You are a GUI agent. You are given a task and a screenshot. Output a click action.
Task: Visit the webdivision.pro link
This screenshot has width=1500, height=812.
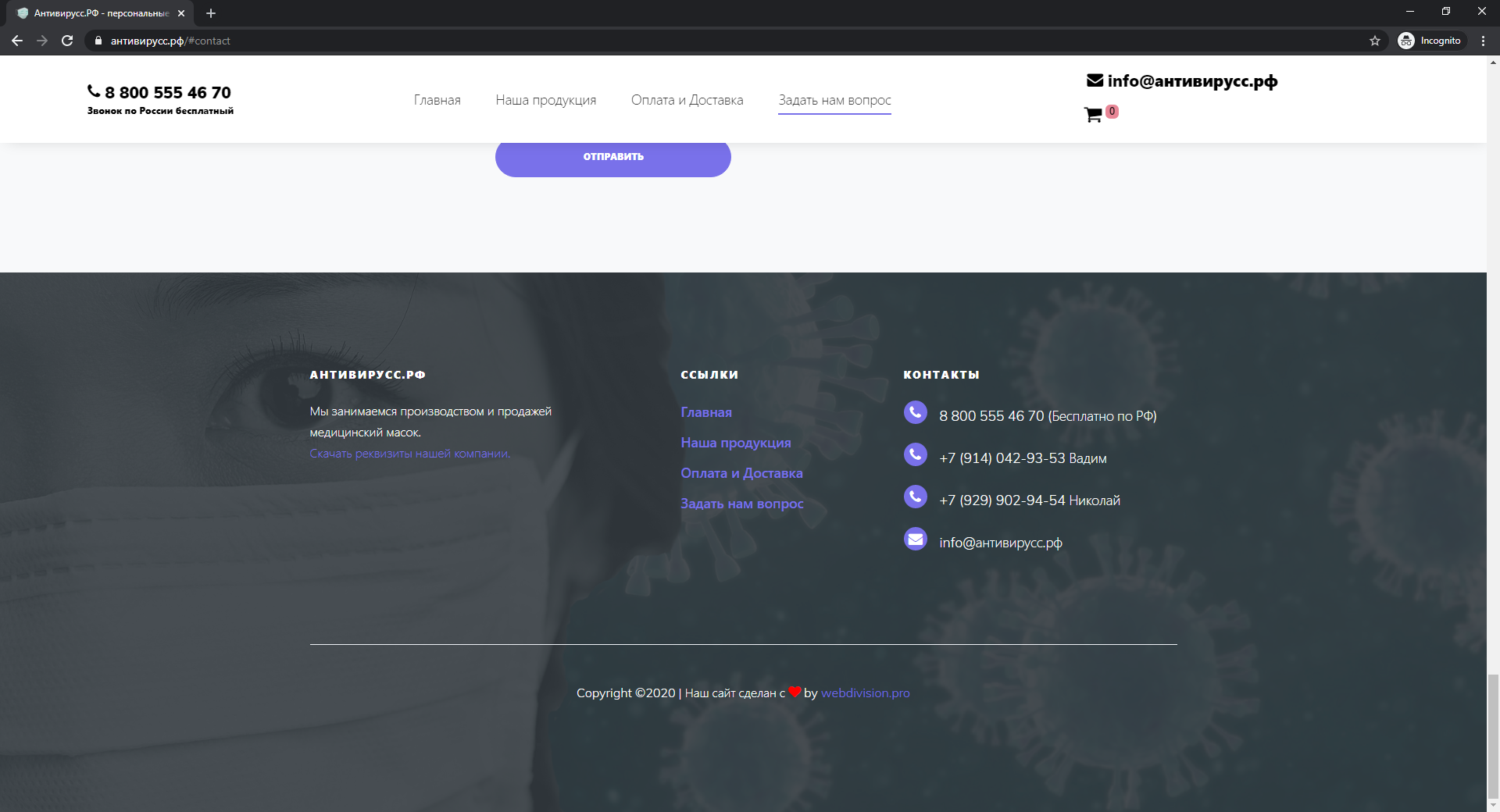(x=865, y=693)
